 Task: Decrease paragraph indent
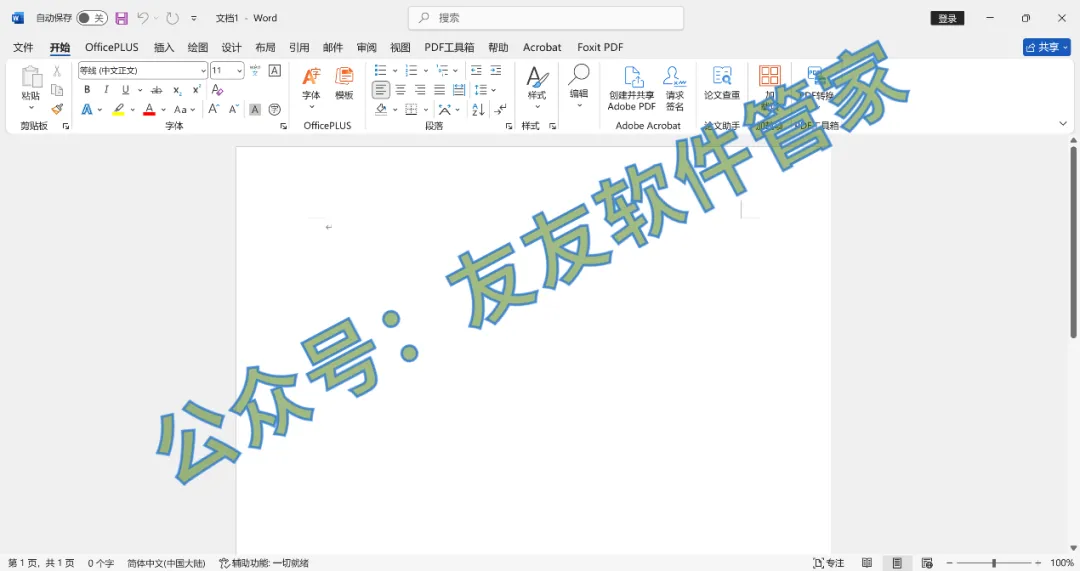pyautogui.click(x=476, y=70)
